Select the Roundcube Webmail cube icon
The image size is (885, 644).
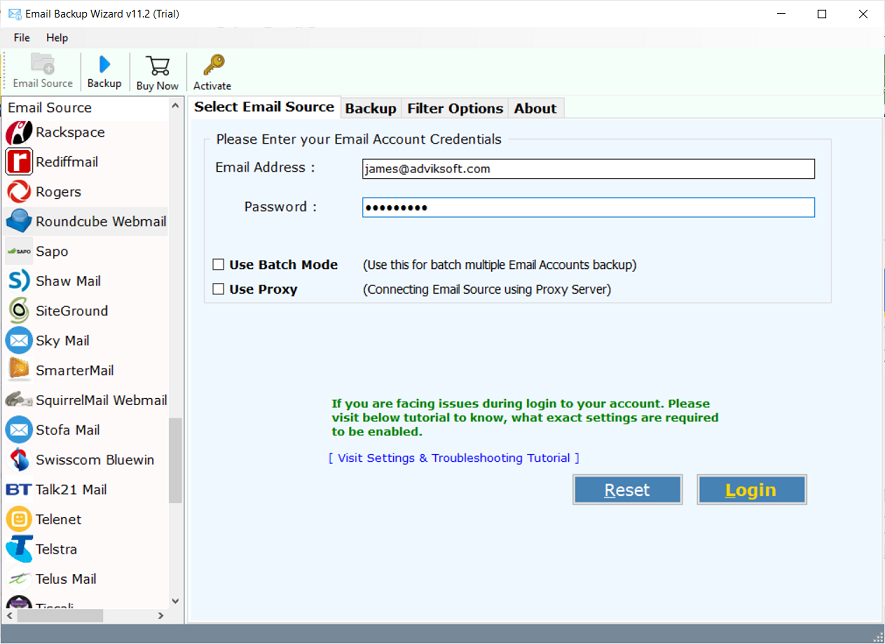[x=19, y=221]
